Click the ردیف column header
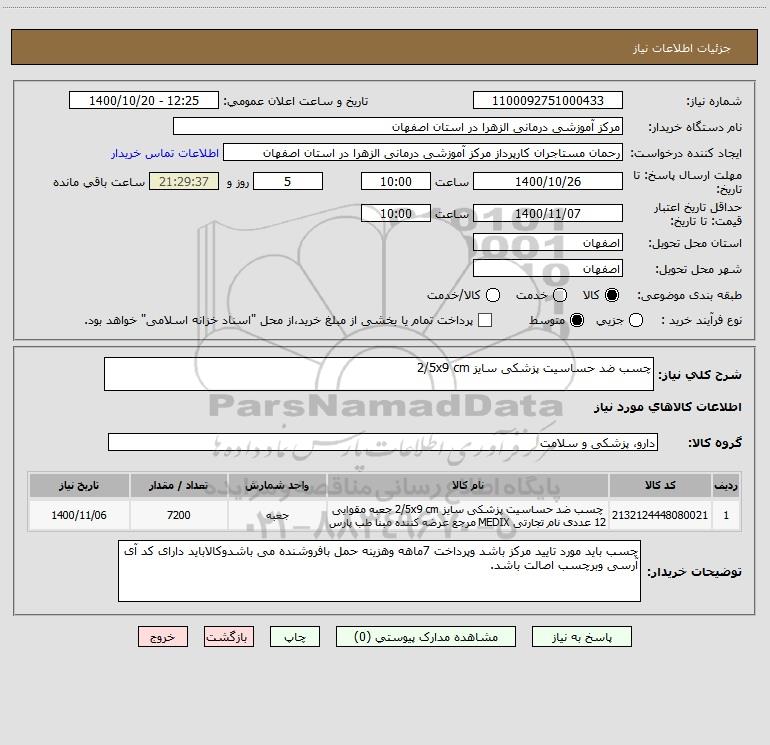This screenshot has width=770, height=745. click(x=726, y=486)
